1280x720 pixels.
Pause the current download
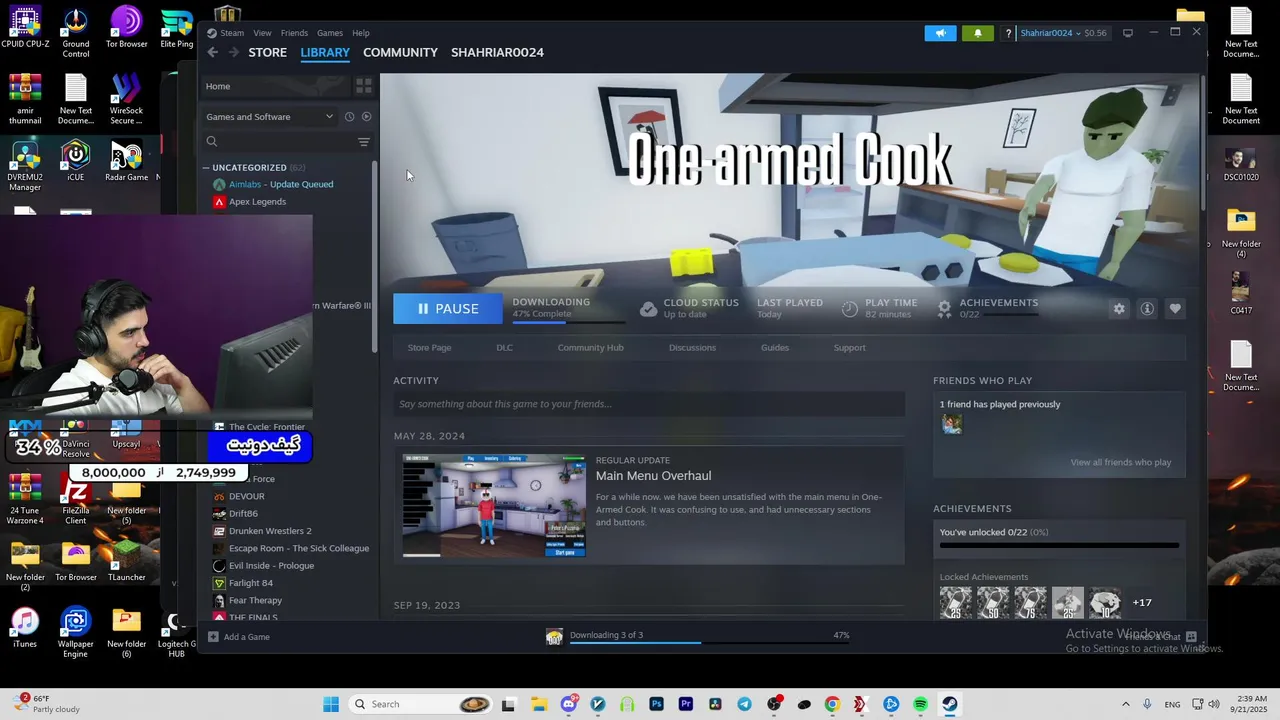click(x=448, y=309)
